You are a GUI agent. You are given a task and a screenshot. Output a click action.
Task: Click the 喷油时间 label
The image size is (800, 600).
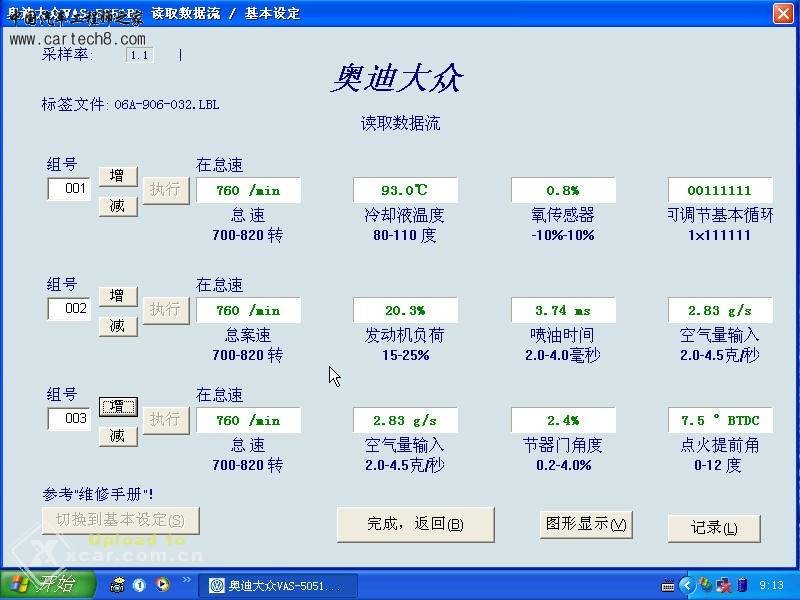click(562, 335)
